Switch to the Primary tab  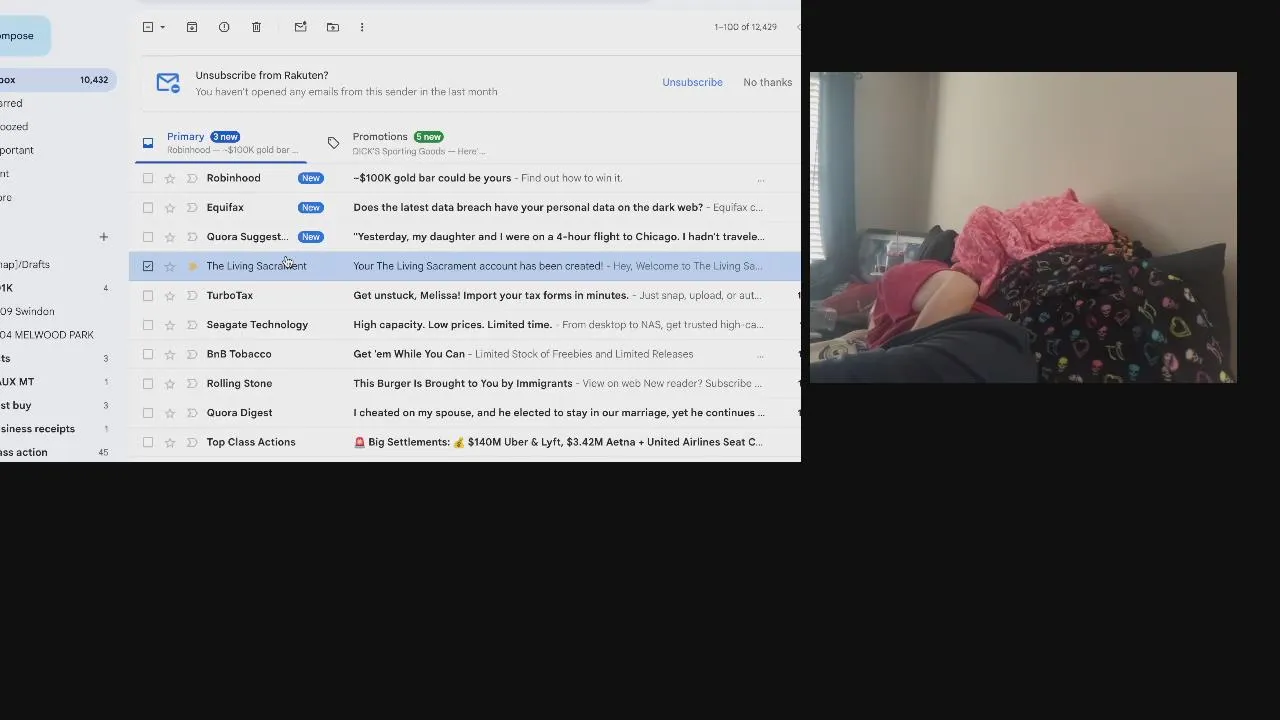tap(220, 143)
